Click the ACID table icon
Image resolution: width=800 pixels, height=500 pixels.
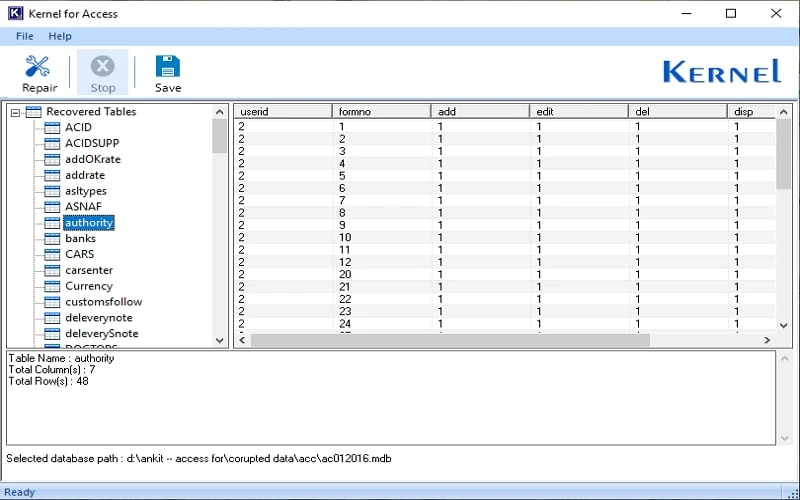point(52,128)
